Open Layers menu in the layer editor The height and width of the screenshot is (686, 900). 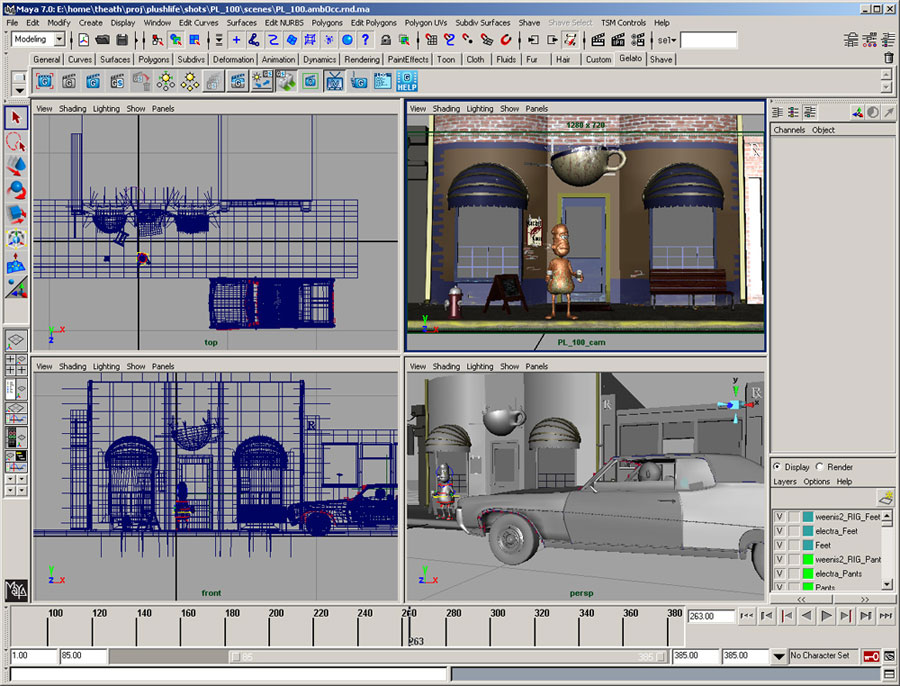pyautogui.click(x=785, y=481)
